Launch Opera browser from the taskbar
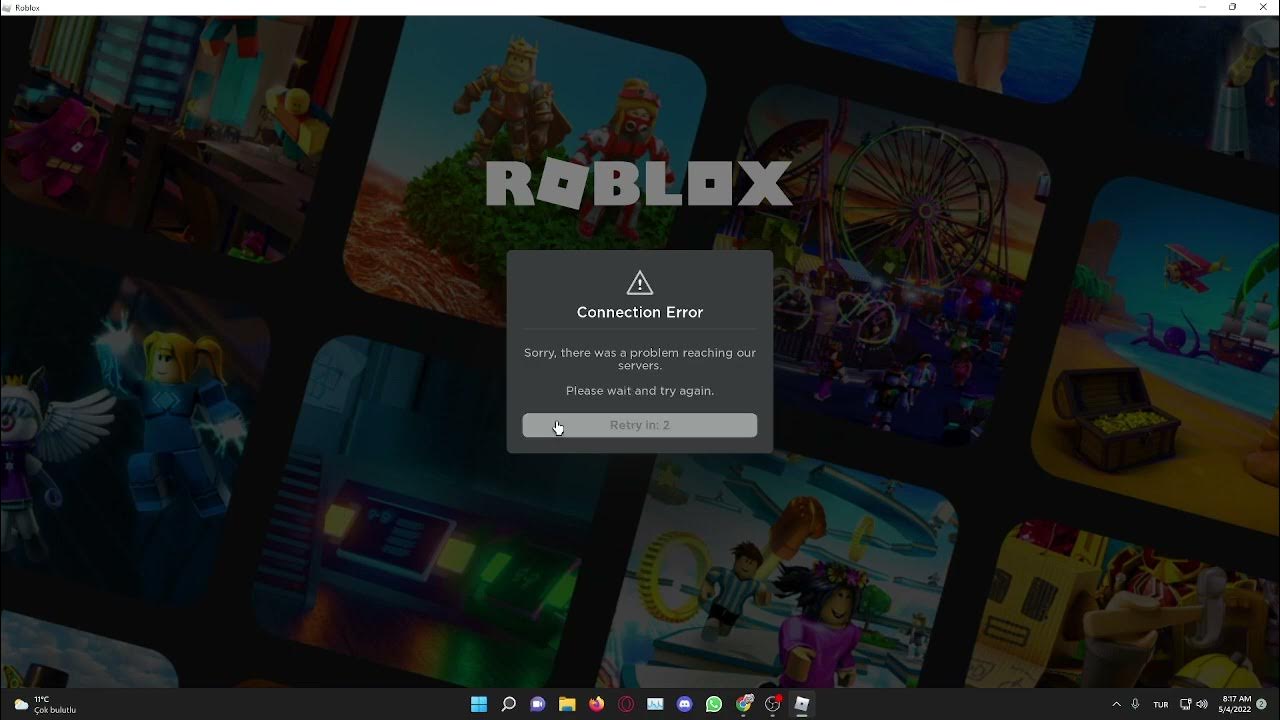 (626, 704)
